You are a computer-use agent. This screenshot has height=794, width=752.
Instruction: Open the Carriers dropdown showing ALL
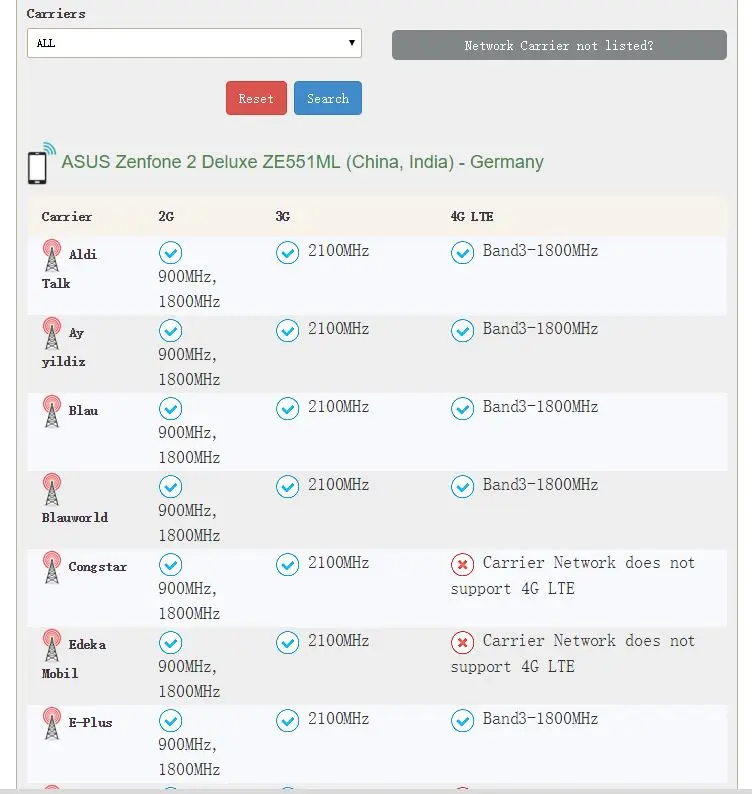point(194,43)
